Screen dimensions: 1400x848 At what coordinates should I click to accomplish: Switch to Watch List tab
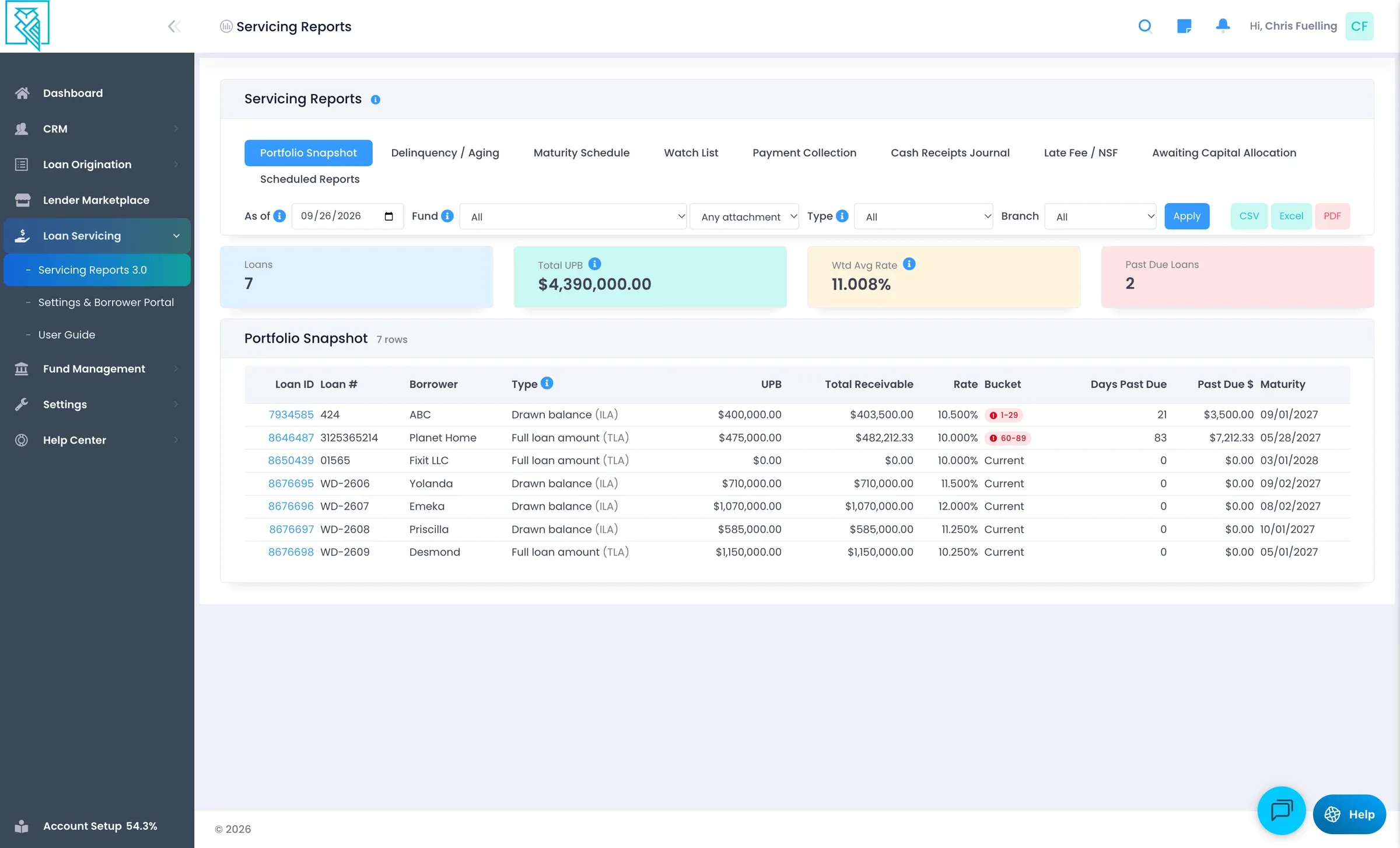[x=691, y=153]
